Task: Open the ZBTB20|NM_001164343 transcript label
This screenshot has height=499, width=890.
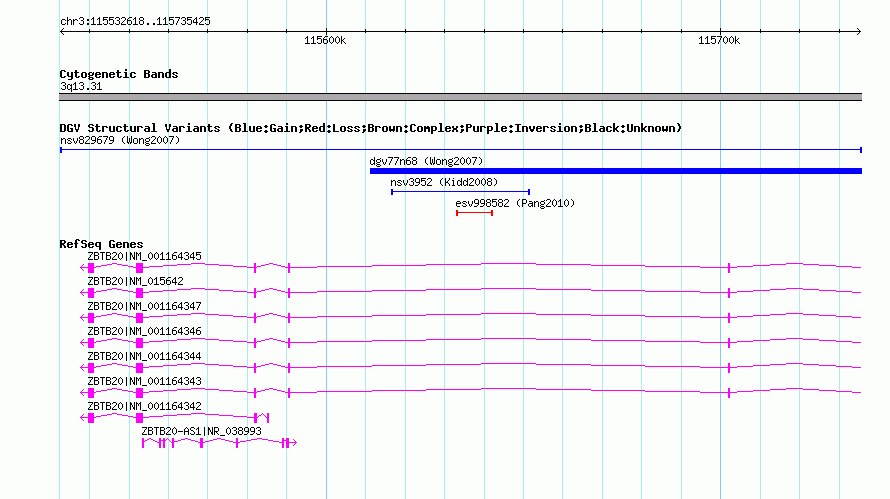Action: pyautogui.click(x=144, y=381)
